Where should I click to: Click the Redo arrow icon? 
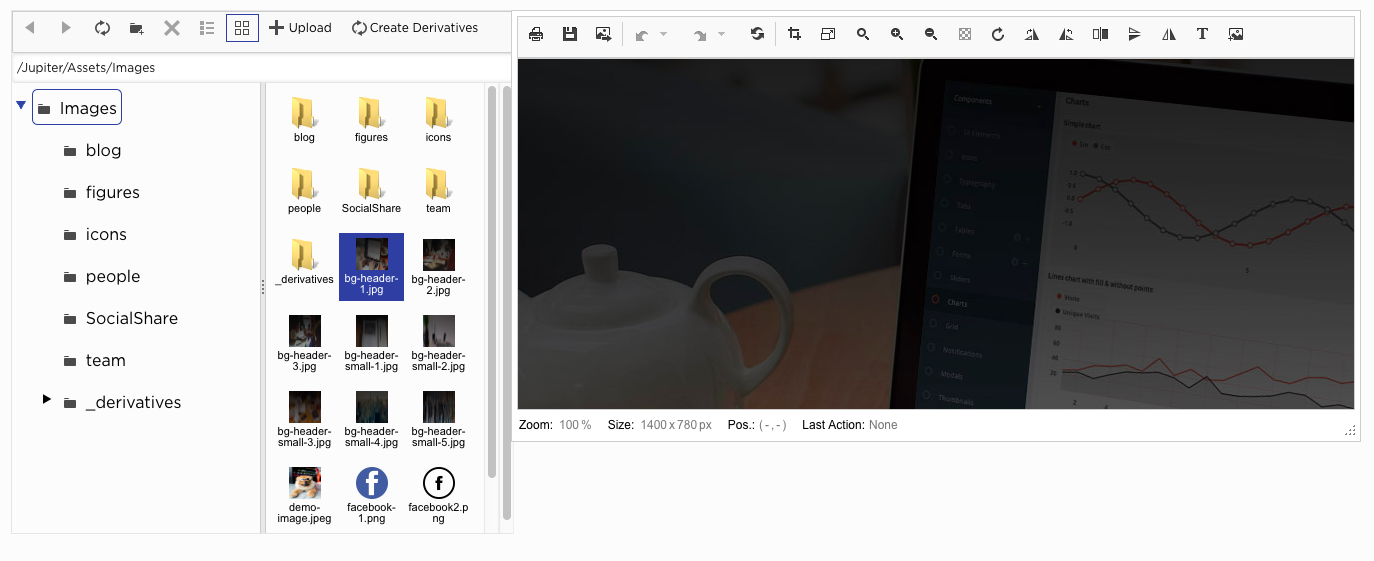coord(699,35)
